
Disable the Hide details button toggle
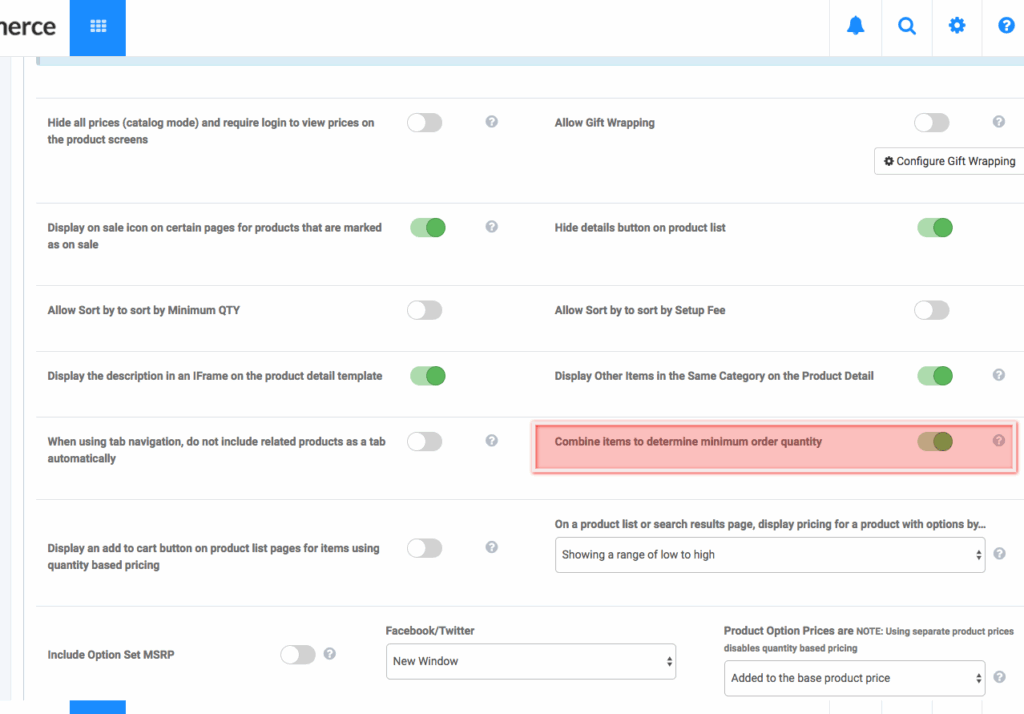pyautogui.click(x=934, y=228)
